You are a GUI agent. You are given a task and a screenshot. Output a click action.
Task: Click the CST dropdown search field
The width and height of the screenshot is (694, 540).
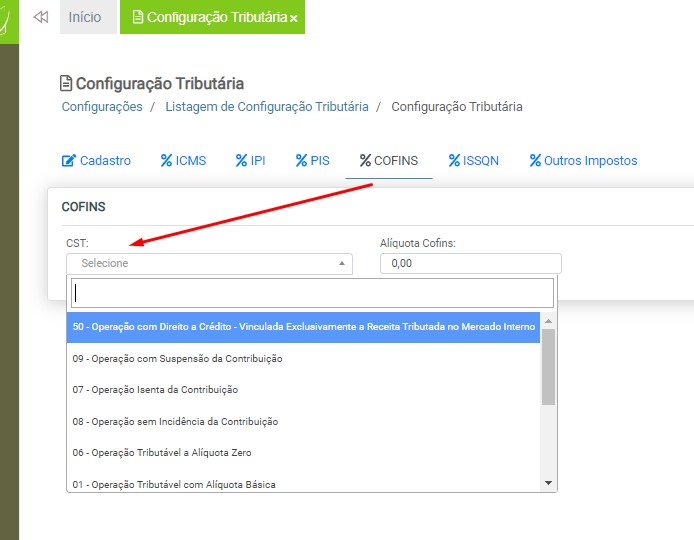pos(312,293)
